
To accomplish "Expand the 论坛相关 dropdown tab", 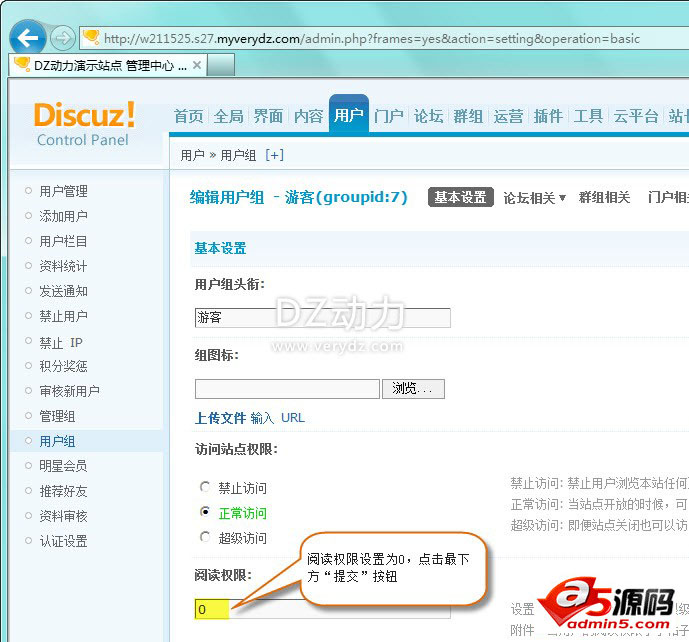I will 534,198.
